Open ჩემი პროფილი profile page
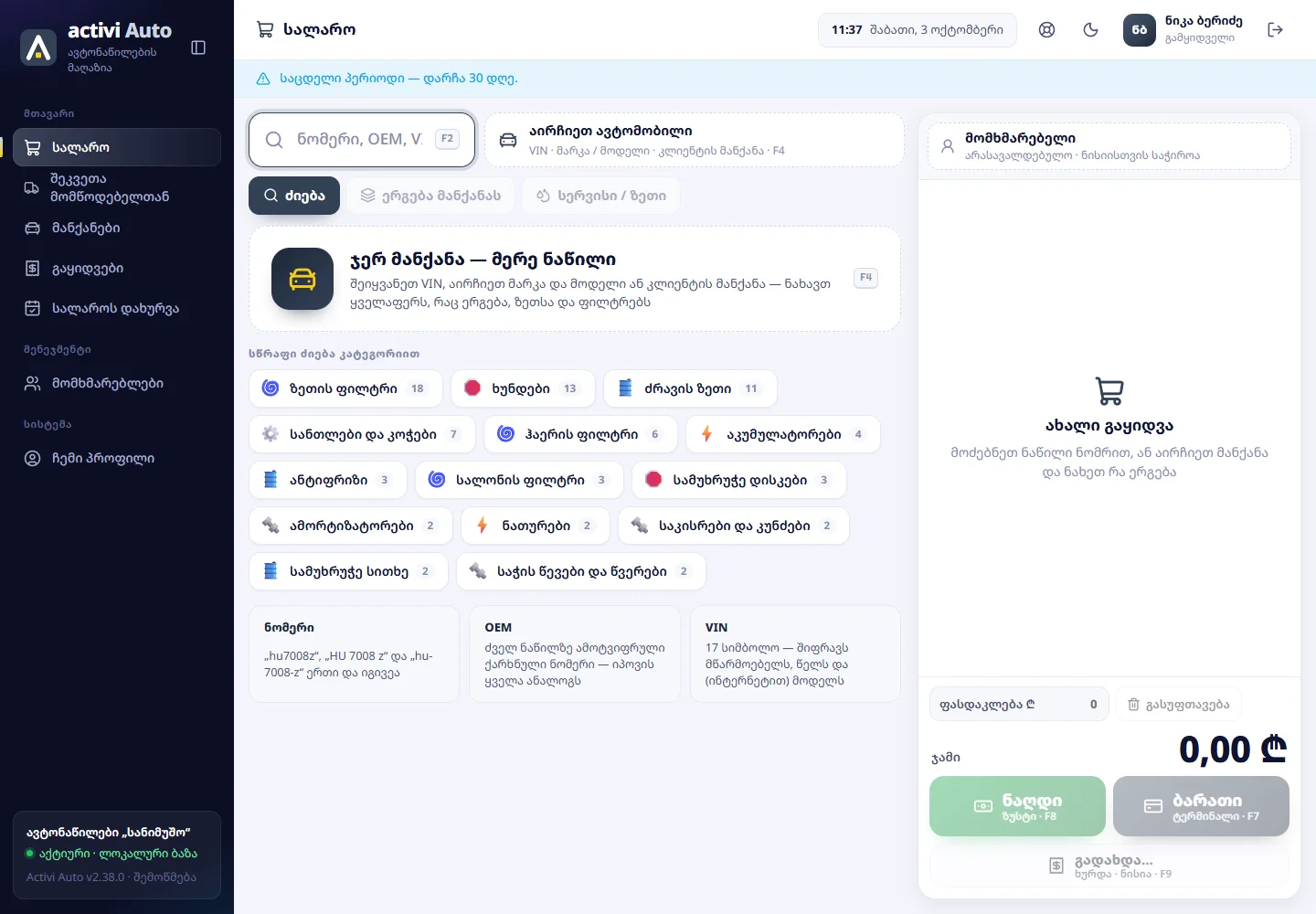Viewport: 1316px width, 914px height. [x=117, y=458]
